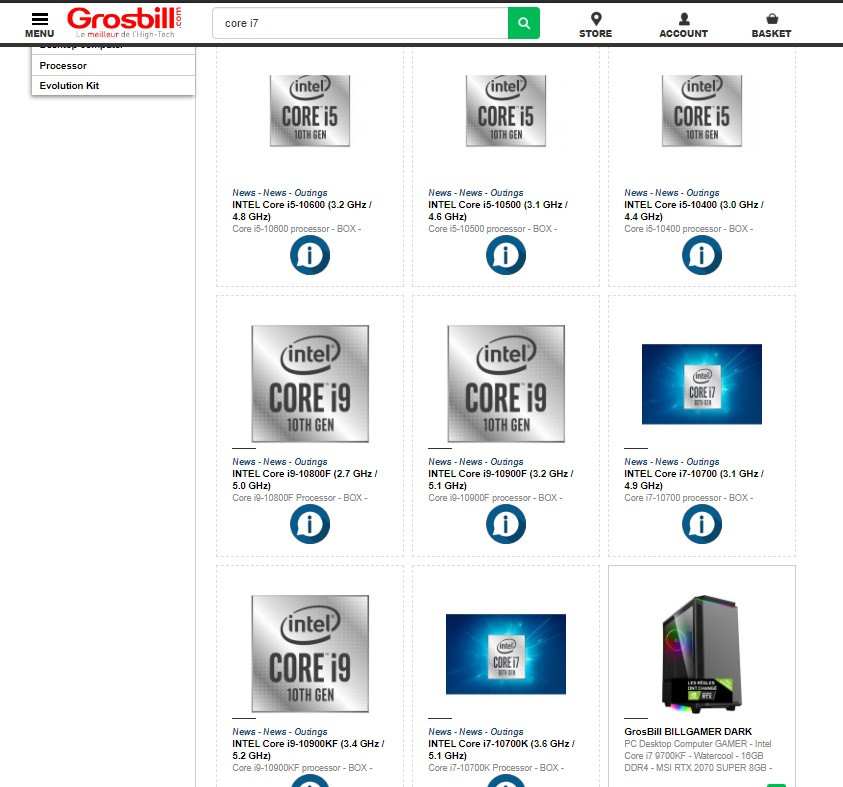
Task: Open the Core i5-10500 product image
Action: click(x=506, y=111)
